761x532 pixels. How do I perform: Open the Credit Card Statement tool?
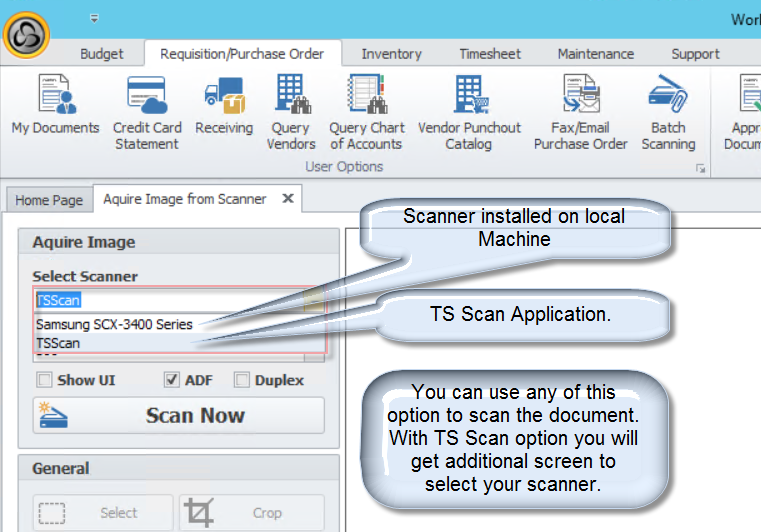pos(147,108)
